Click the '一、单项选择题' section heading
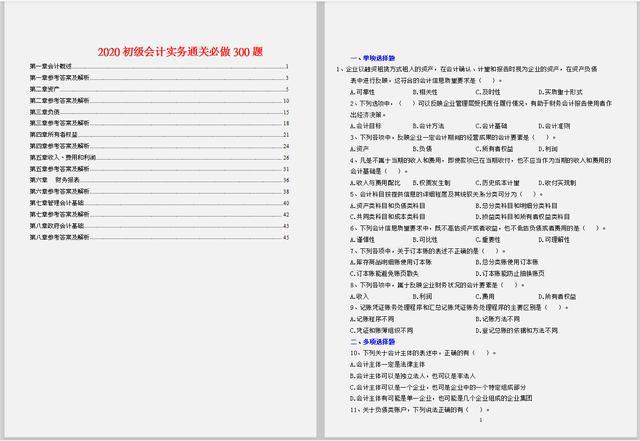Screen dimensions: 640x441 click(x=371, y=58)
